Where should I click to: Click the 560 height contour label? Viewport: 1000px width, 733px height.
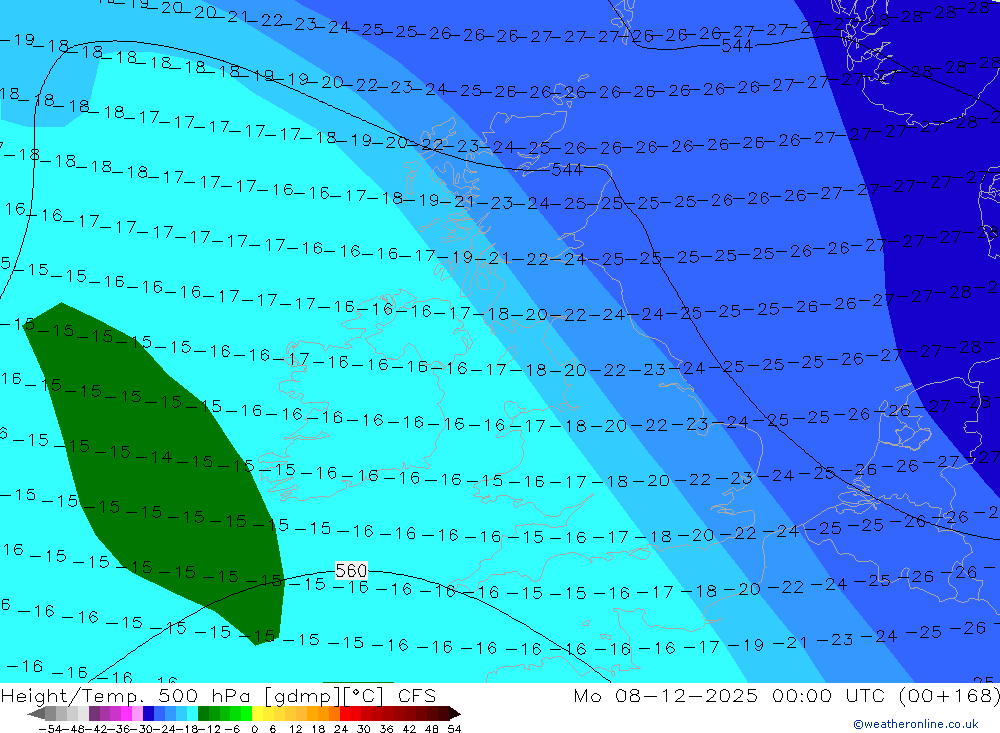point(351,570)
